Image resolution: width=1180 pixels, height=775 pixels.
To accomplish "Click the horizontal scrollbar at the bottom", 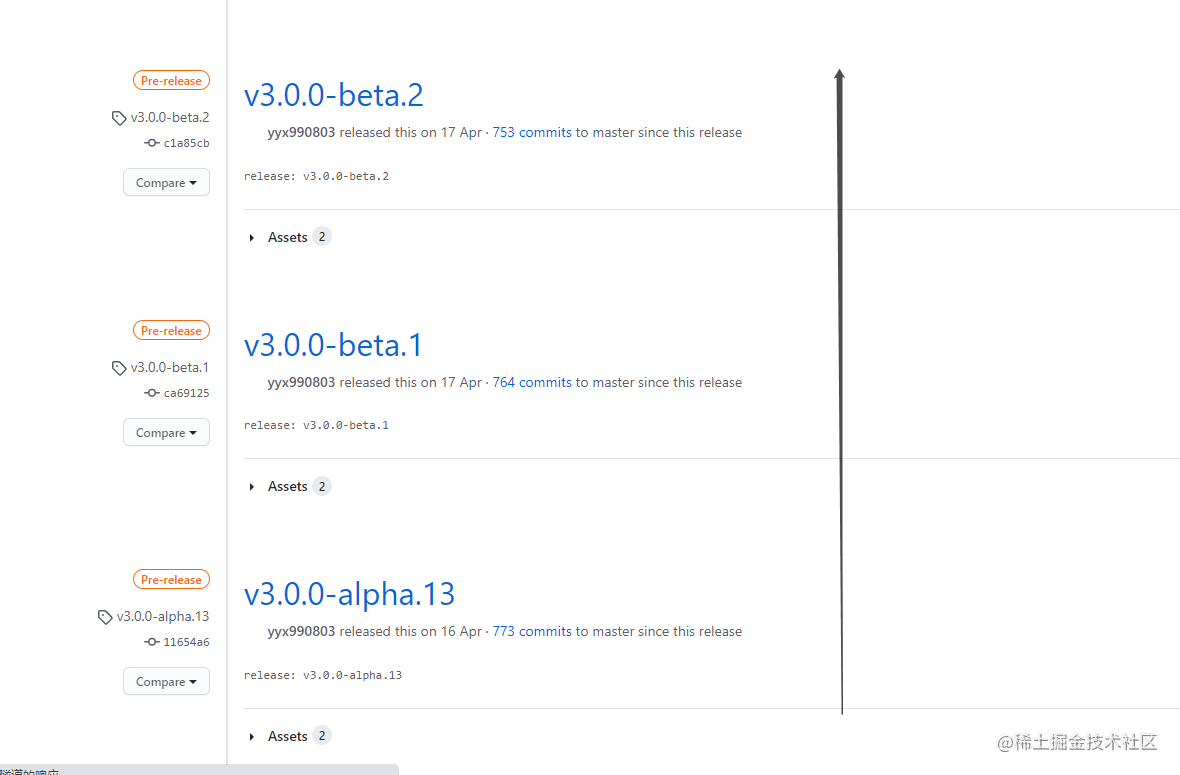I will 200,770.
